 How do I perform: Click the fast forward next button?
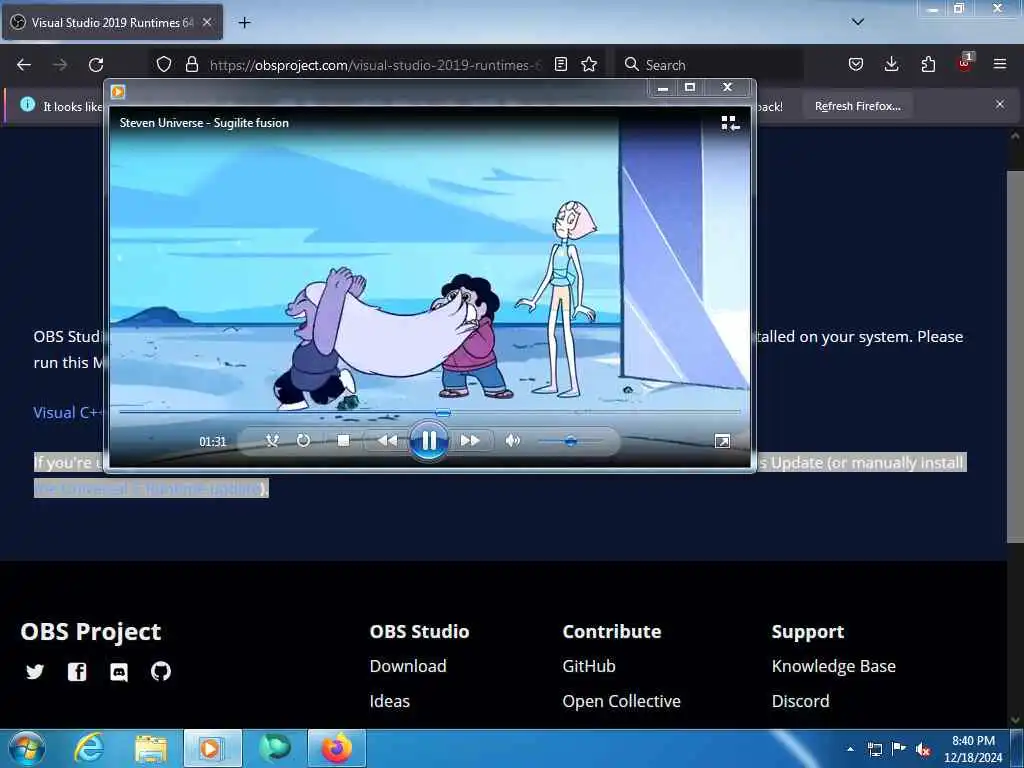pos(470,441)
